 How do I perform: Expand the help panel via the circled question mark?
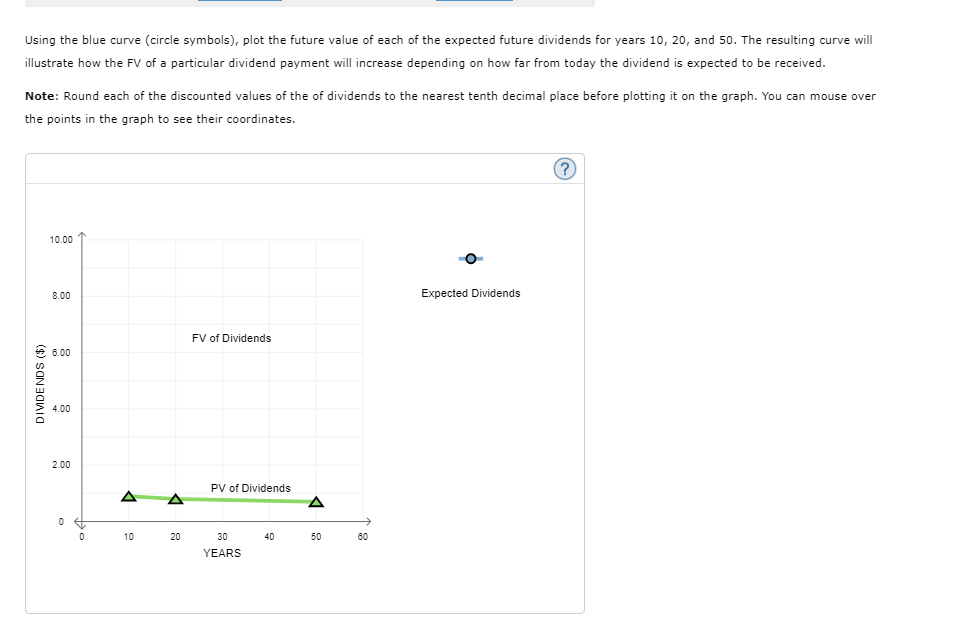tap(564, 168)
